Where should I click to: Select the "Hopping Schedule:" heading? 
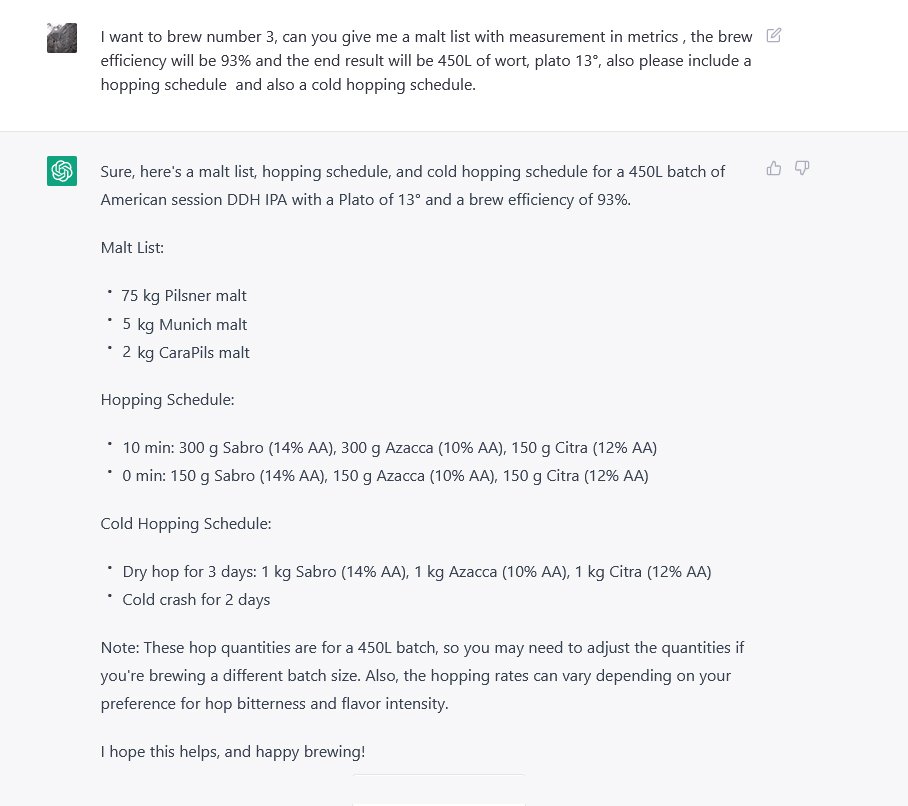point(167,400)
